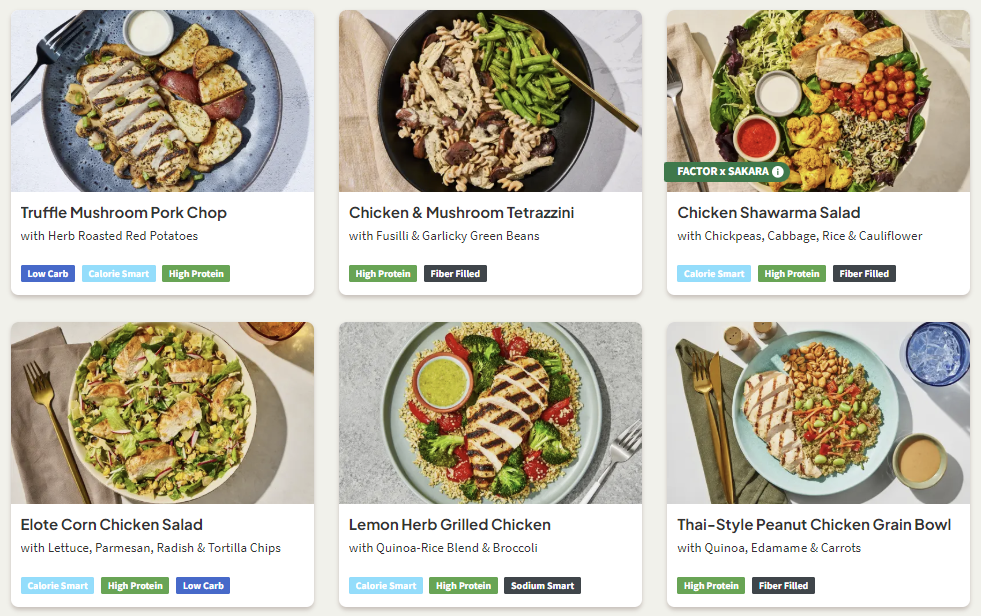Click the Truffle Mushroom Pork Chop title
Screen dimensions: 981x616
click(124, 213)
